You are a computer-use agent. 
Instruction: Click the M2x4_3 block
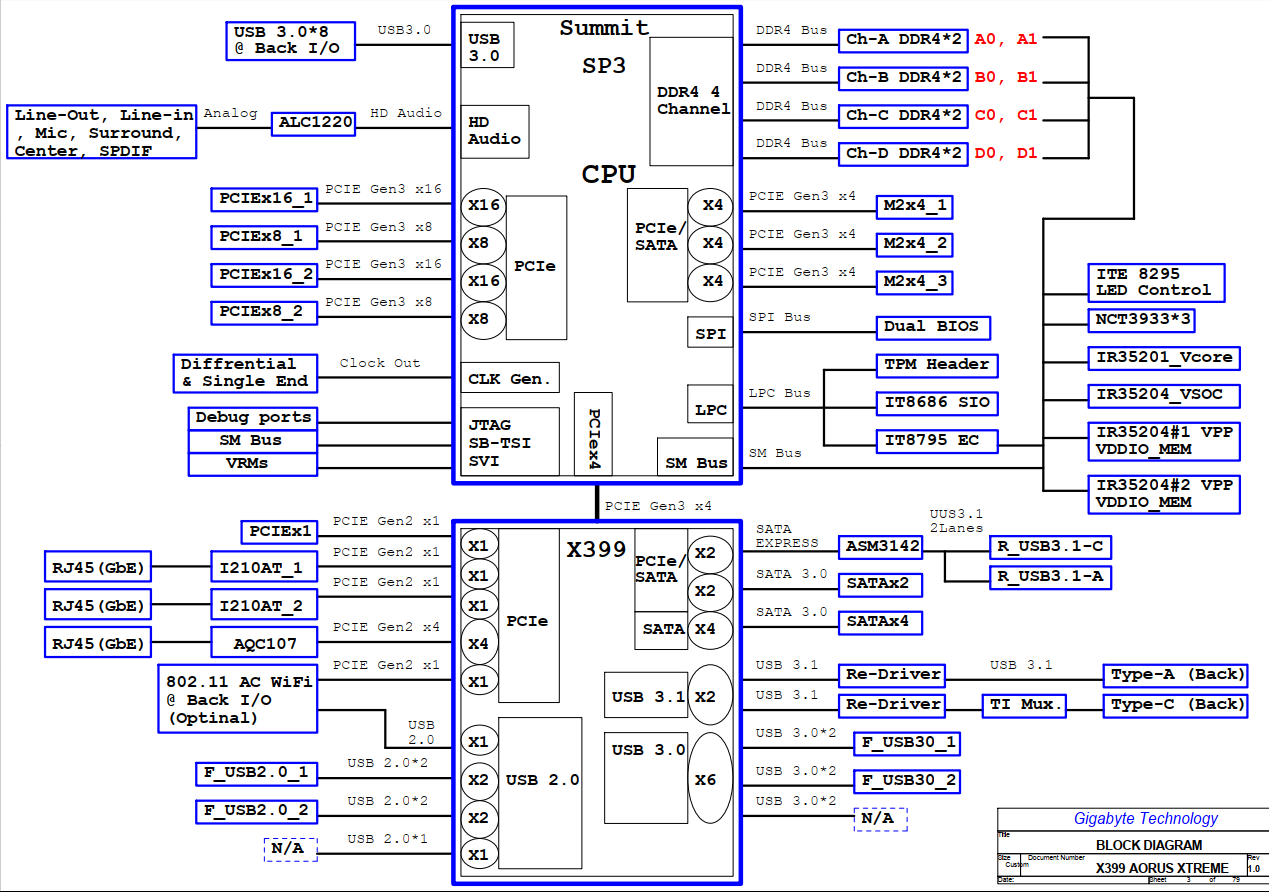(914, 282)
